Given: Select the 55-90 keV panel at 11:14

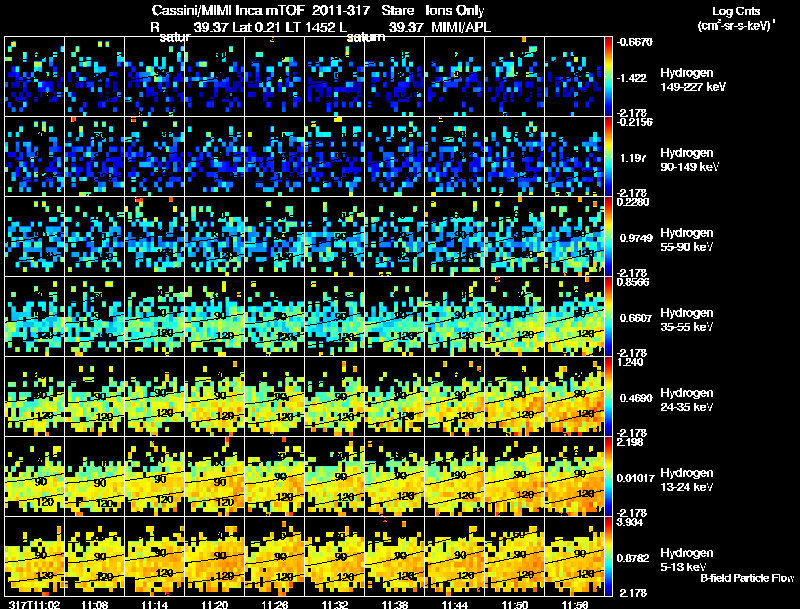Looking at the screenshot, I should tap(155, 237).
